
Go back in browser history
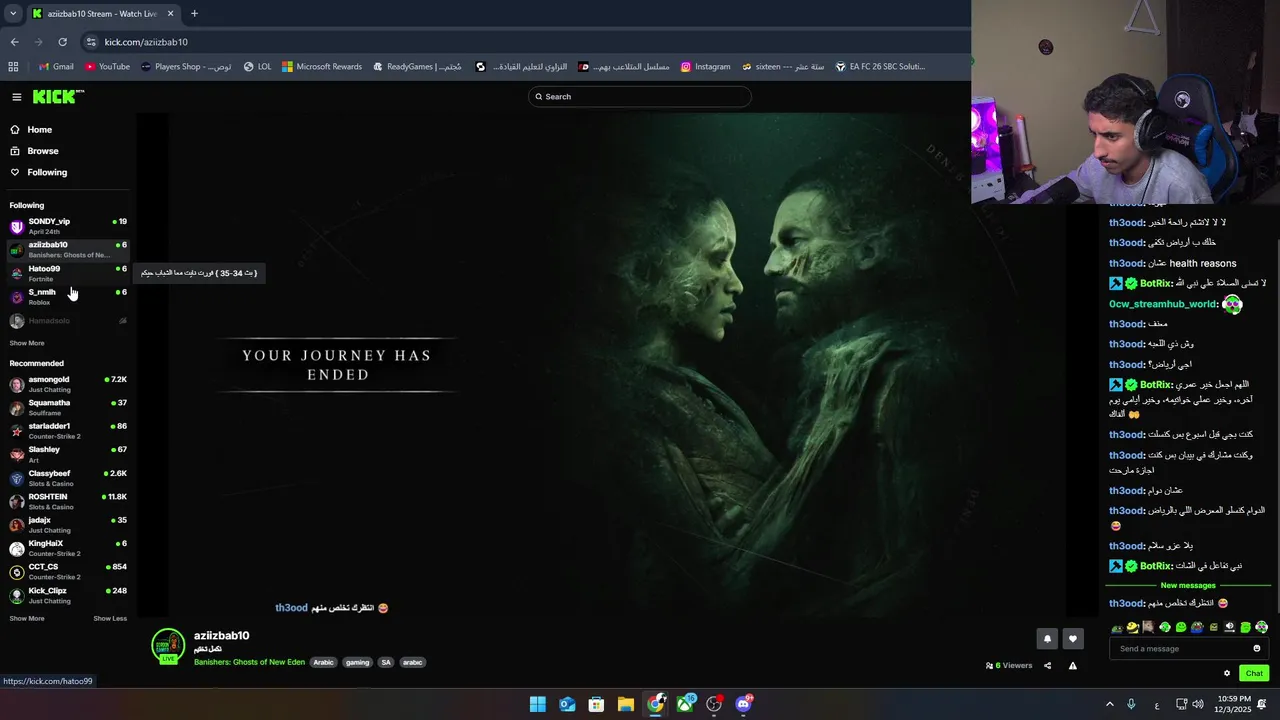pyautogui.click(x=14, y=42)
